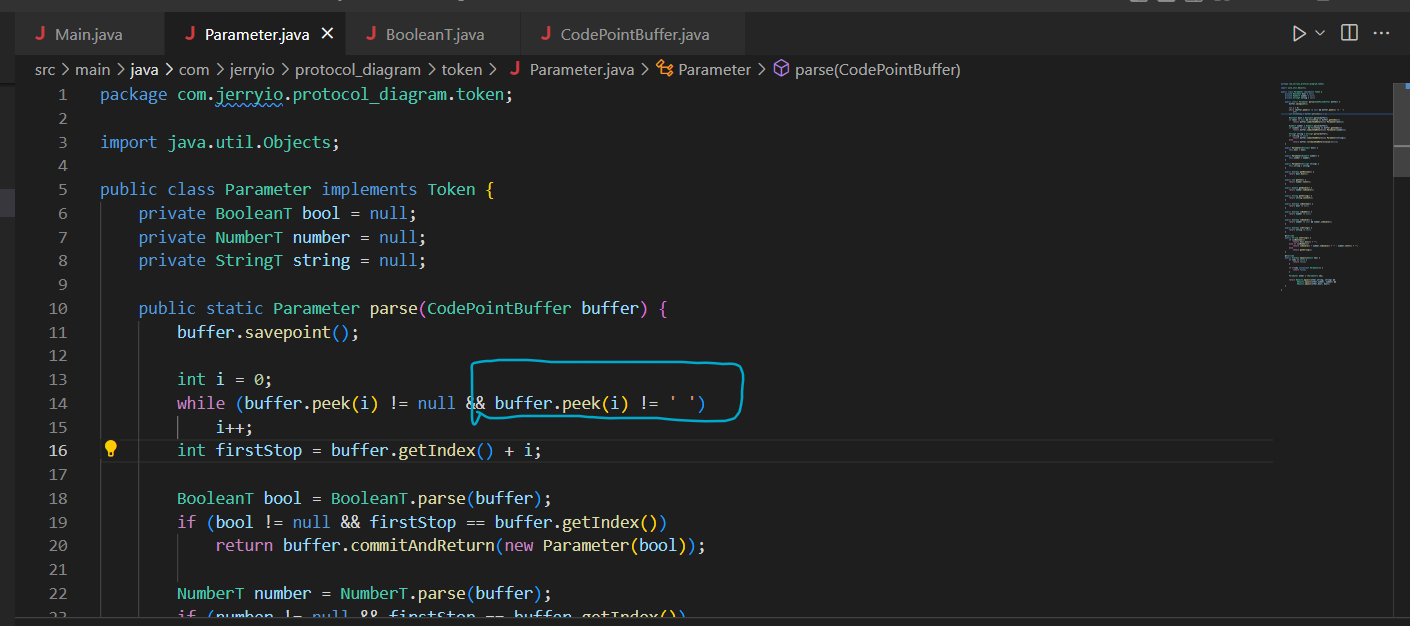Click the class symbol icon in the breadcrumb
This screenshot has height=626, width=1410.
[664, 70]
